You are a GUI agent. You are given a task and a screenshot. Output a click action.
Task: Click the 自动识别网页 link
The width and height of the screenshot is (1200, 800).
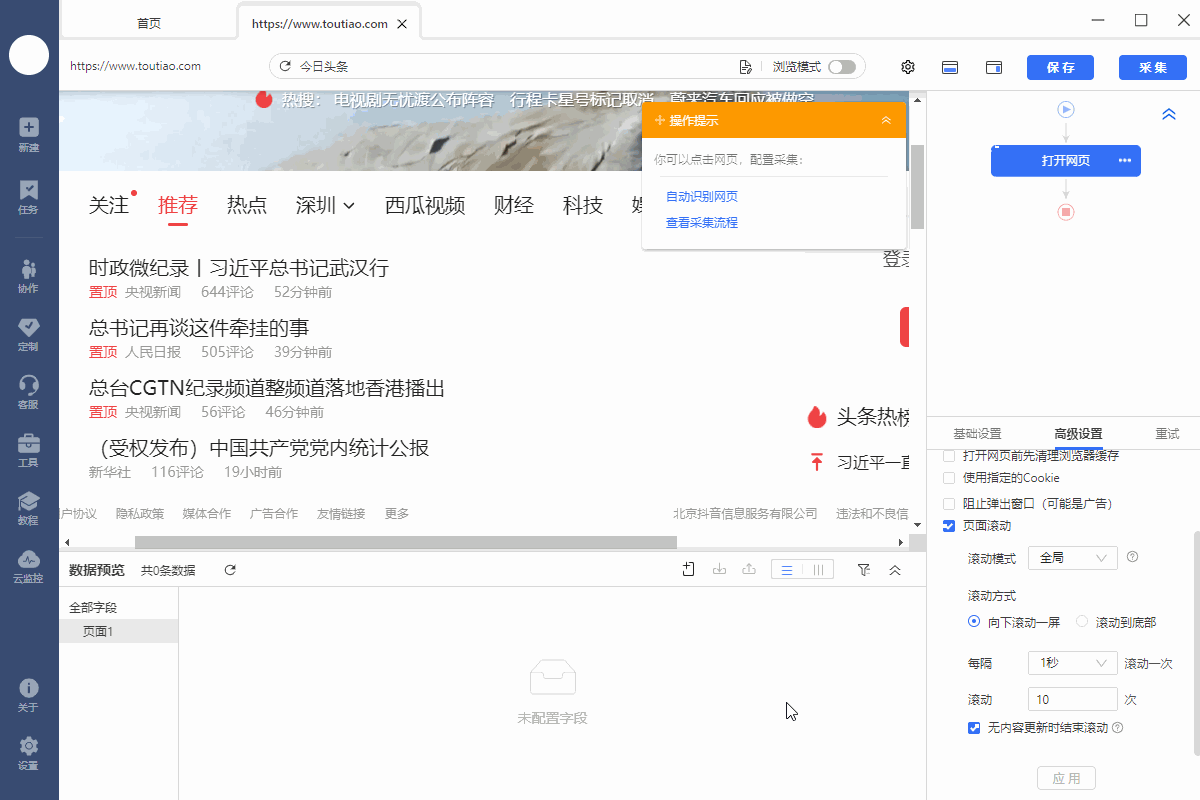(x=702, y=197)
